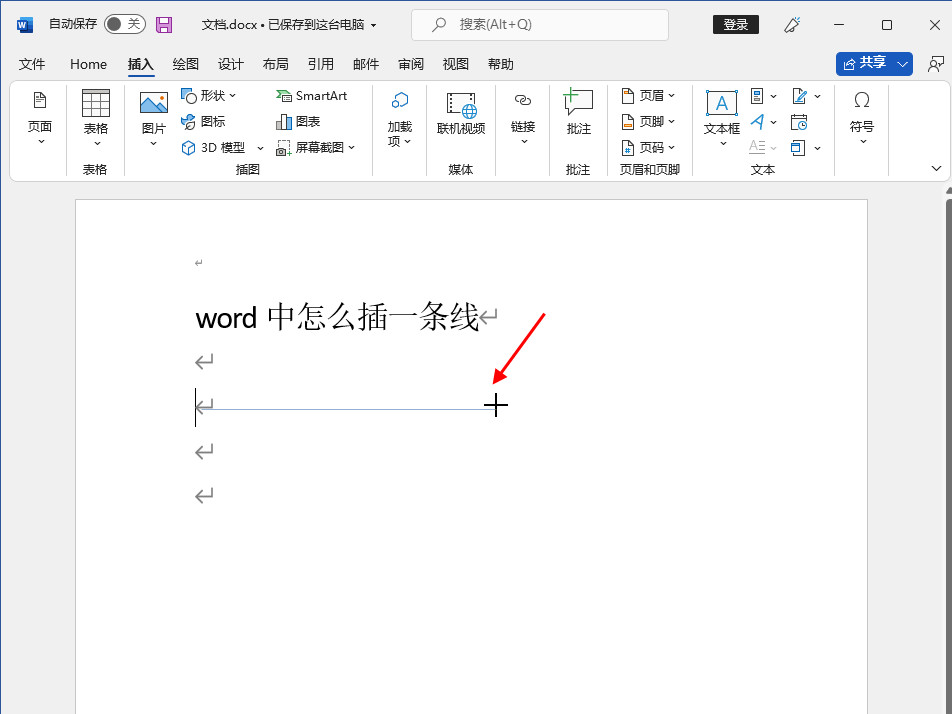Screen dimensions: 952x714
Task: Click the date and time calendar icon
Action: [799, 122]
